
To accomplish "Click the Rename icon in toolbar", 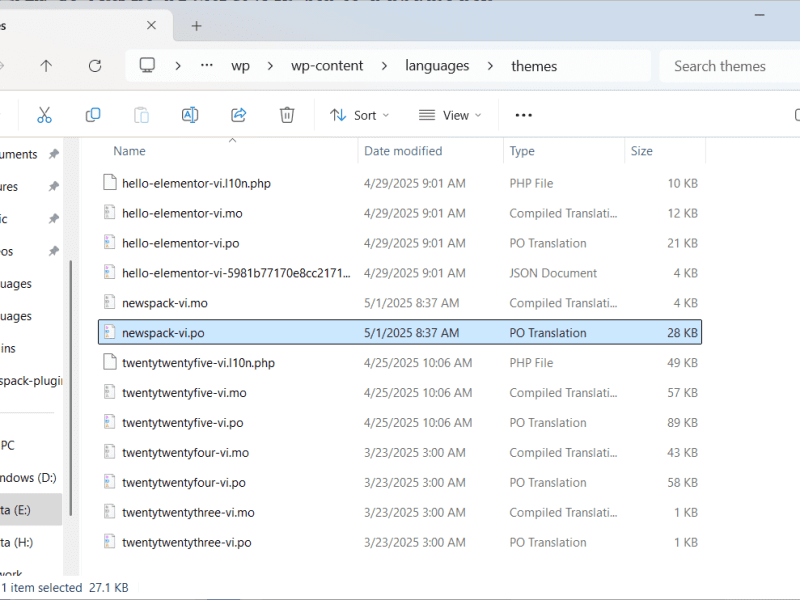I will coord(190,115).
